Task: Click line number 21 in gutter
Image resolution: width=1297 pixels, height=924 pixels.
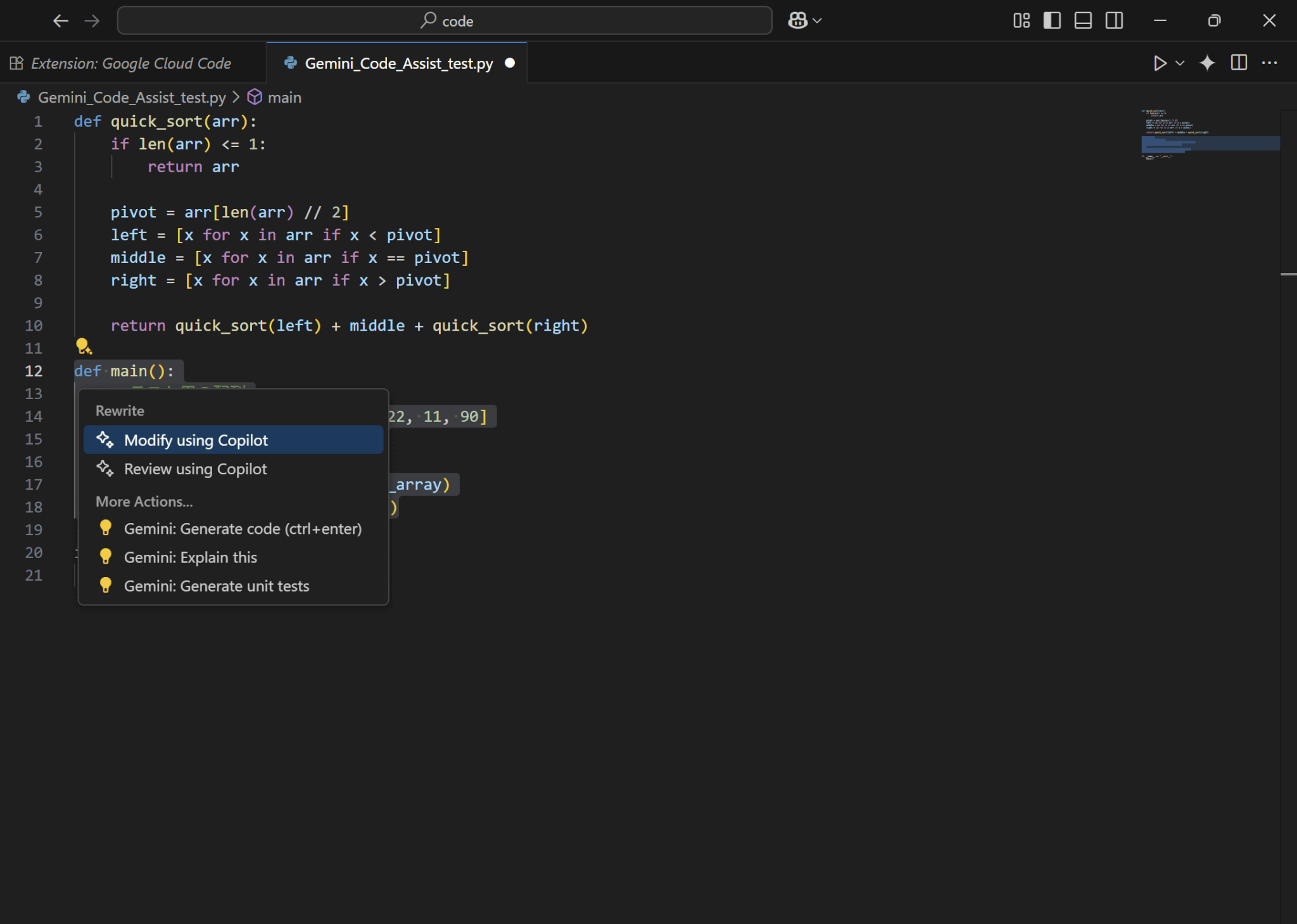Action: click(34, 576)
